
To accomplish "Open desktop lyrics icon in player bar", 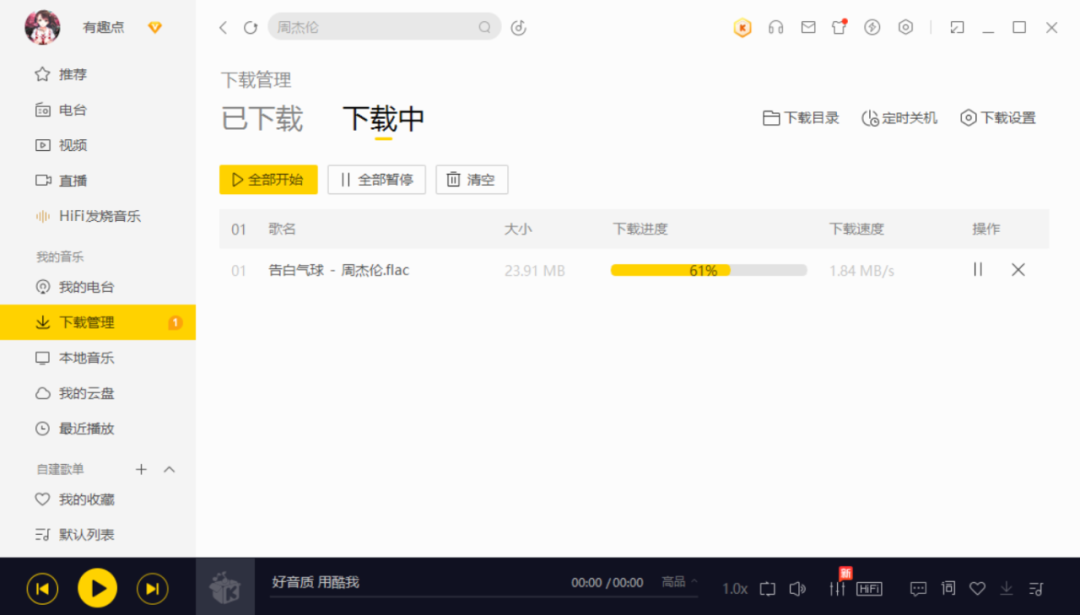I will point(947,588).
